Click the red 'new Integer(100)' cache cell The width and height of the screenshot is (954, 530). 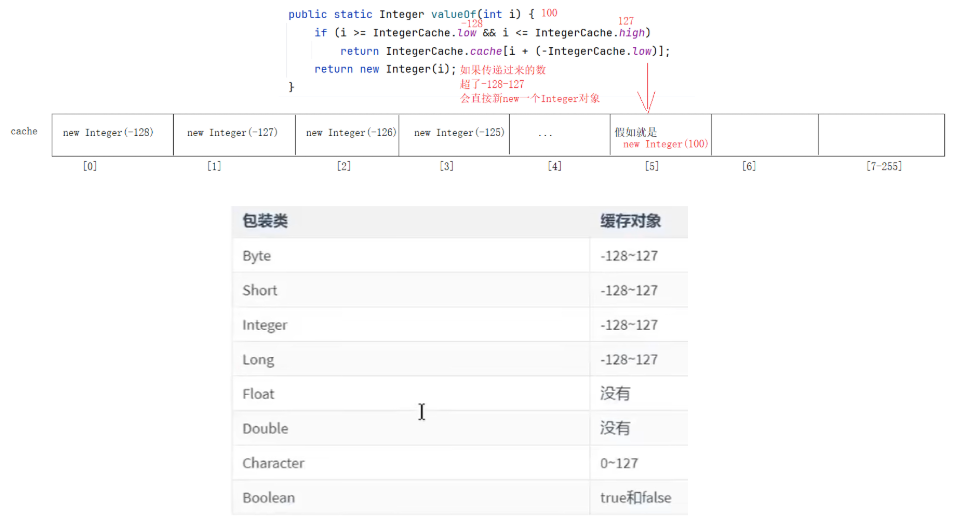[665, 144]
